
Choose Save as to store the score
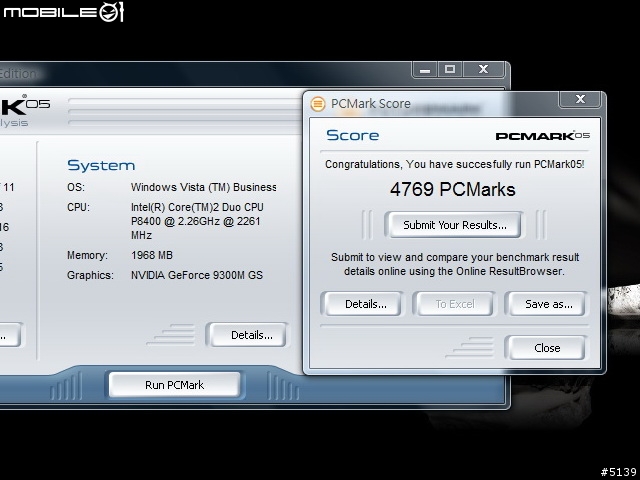point(547,304)
